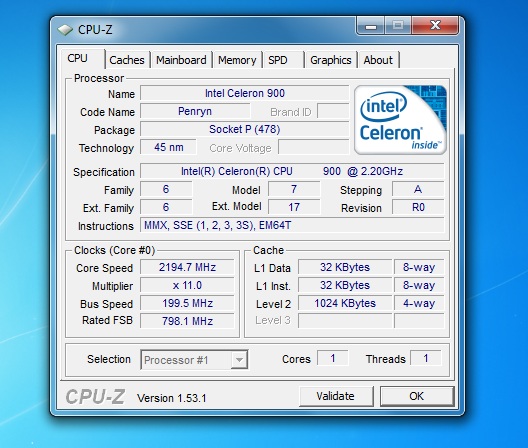Click the Level 2 cache size field
528x448 pixels.
[x=345, y=303]
